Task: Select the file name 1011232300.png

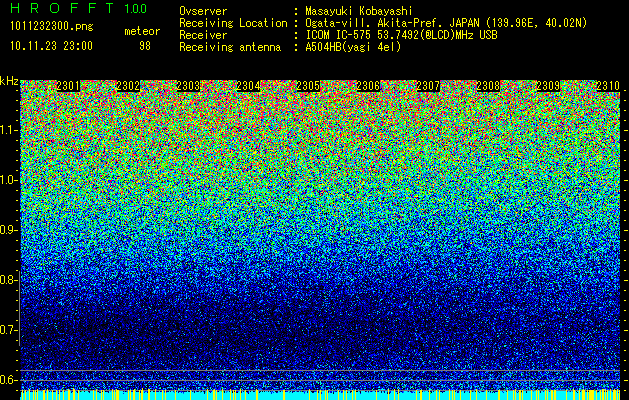Action: (52, 26)
